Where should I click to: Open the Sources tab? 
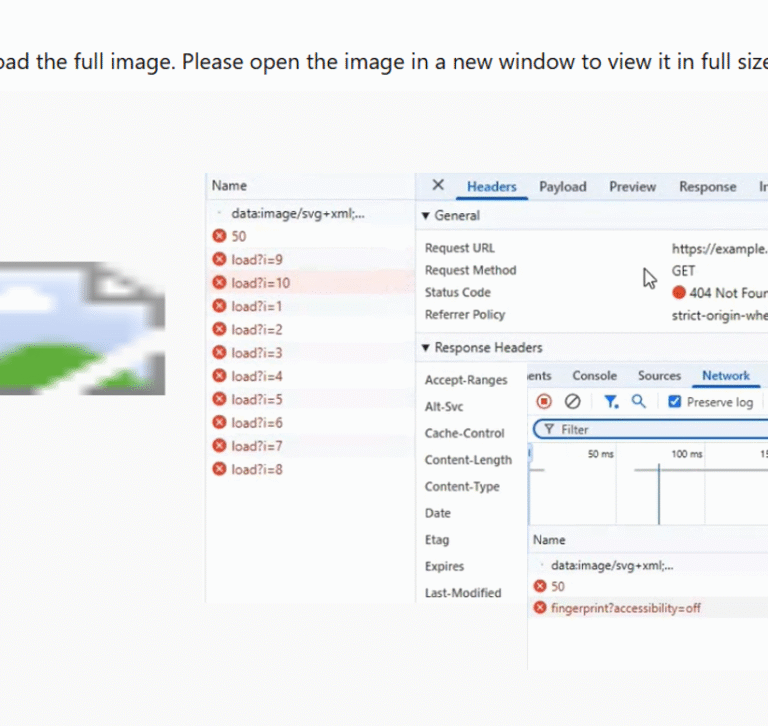coord(659,376)
